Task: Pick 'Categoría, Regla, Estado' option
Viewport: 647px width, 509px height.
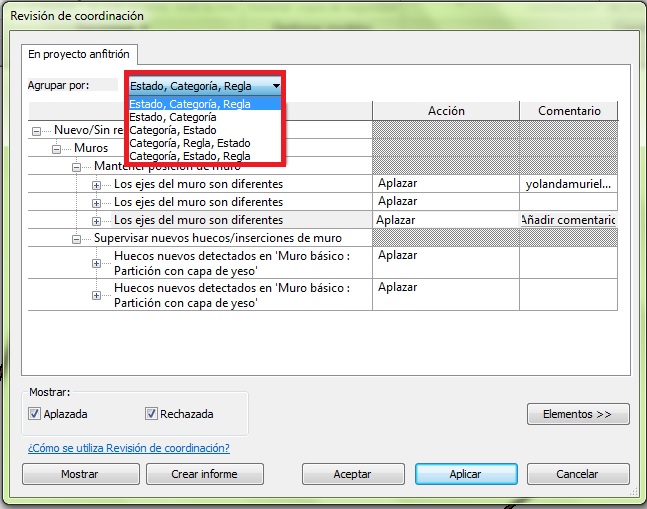Action: click(x=189, y=143)
